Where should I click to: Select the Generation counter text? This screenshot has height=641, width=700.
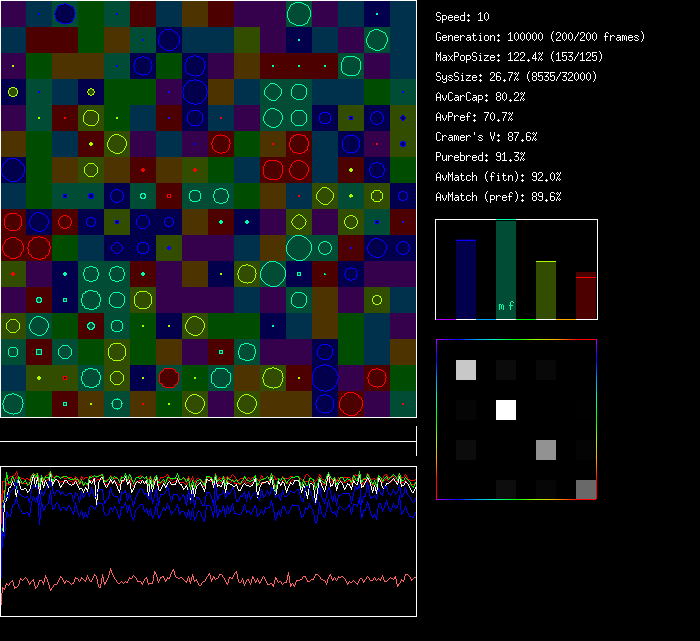tap(540, 37)
